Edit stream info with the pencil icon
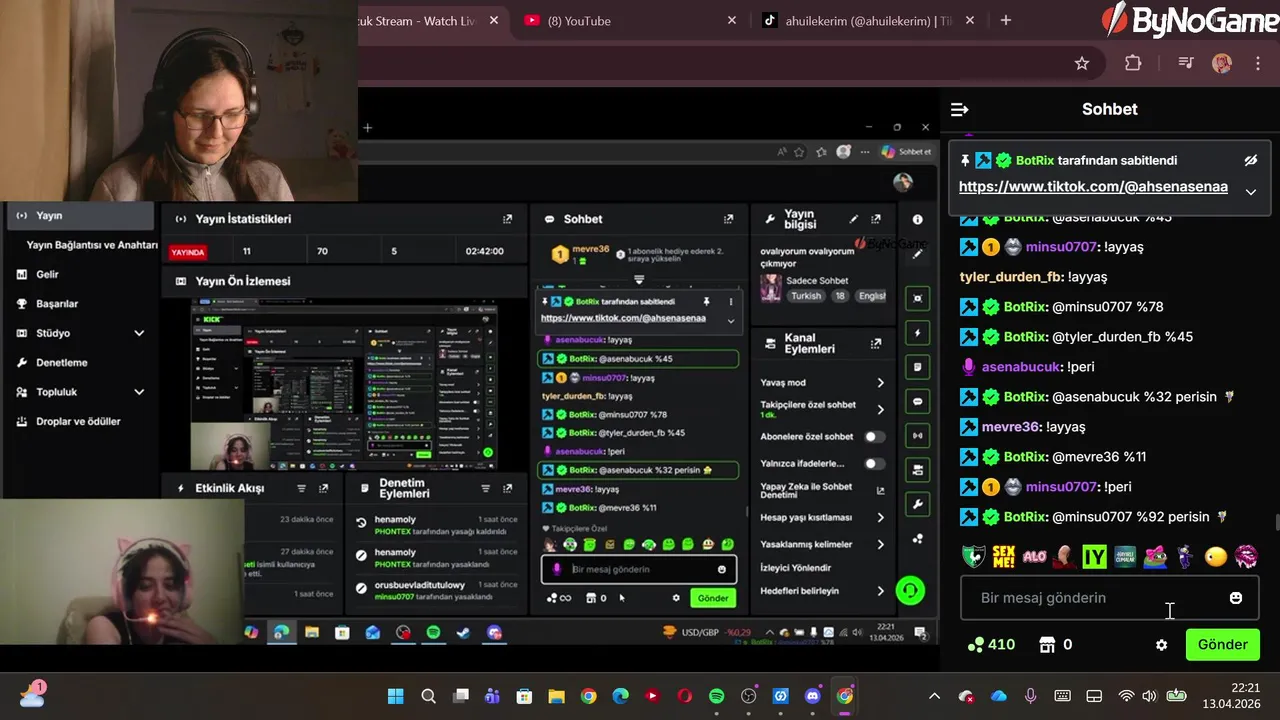Screen dimensions: 1280x720 853,219
